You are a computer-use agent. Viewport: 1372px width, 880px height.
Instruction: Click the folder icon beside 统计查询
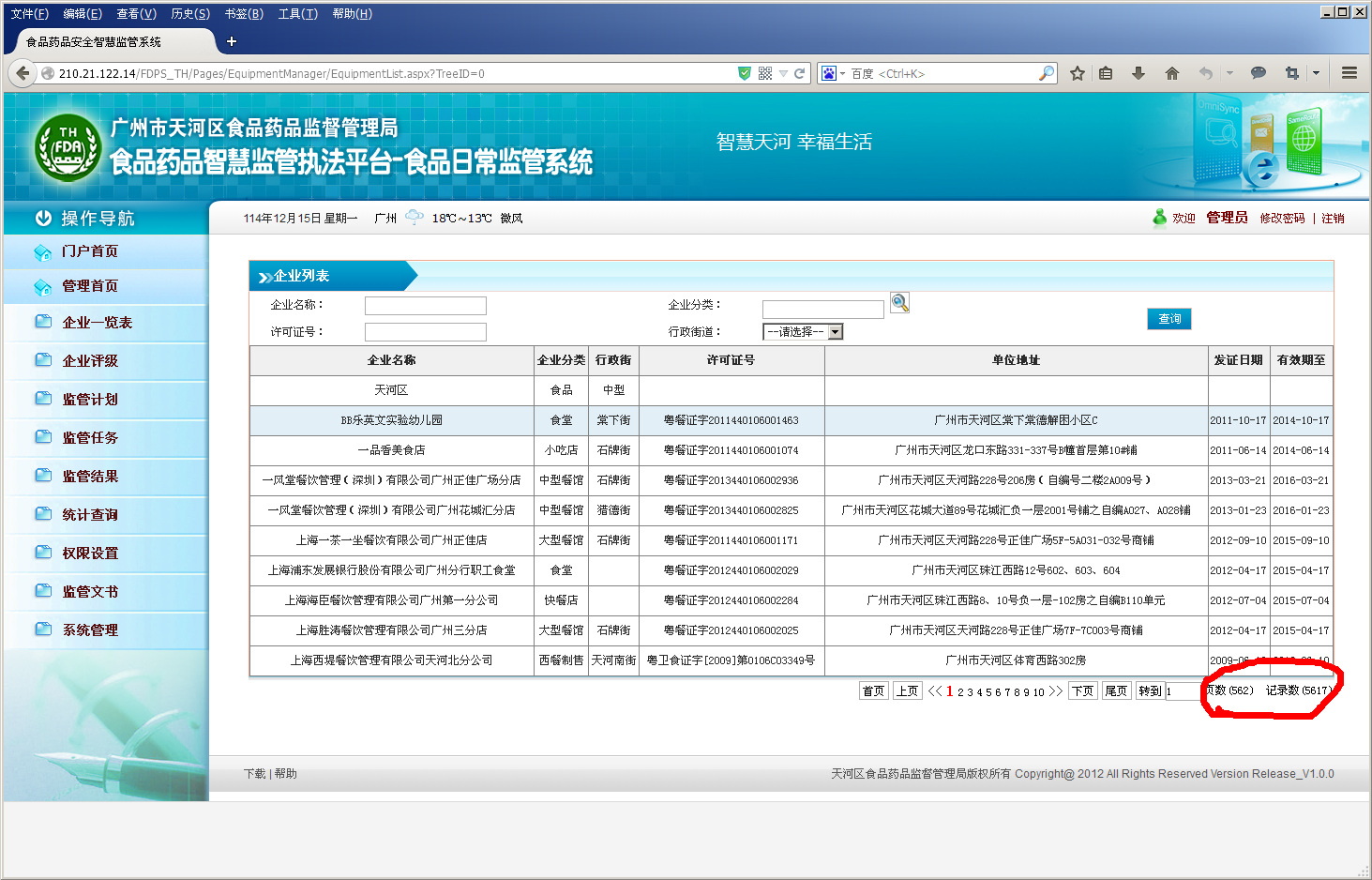click(43, 513)
